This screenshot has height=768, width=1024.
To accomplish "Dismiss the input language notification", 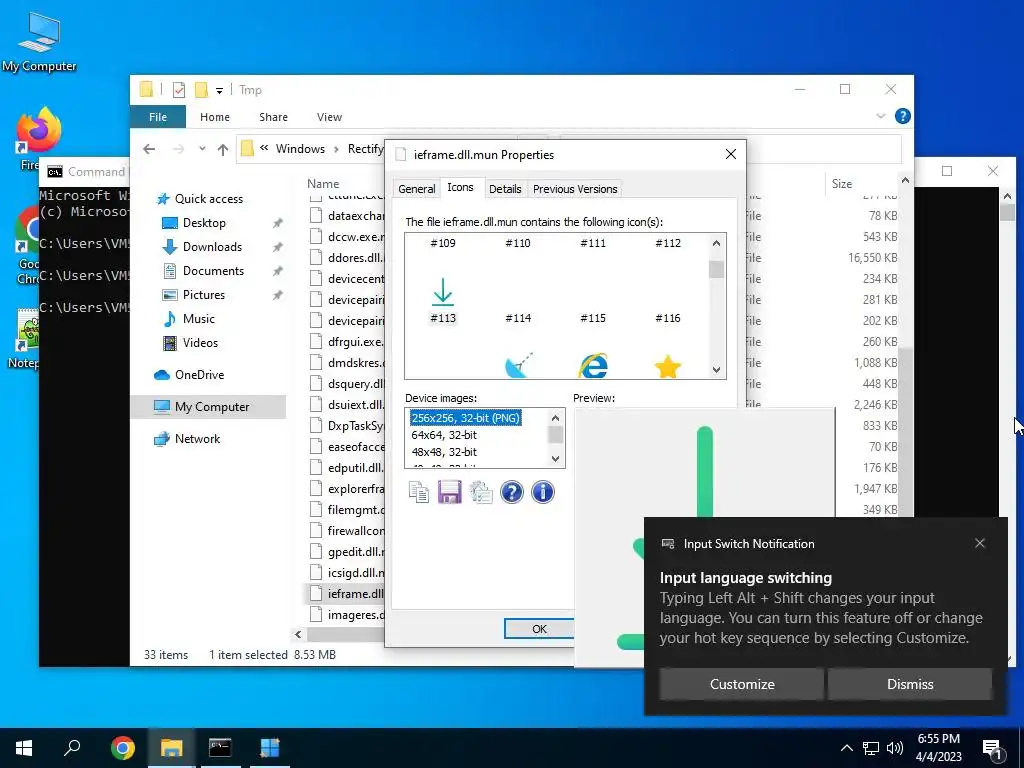I will click(910, 684).
